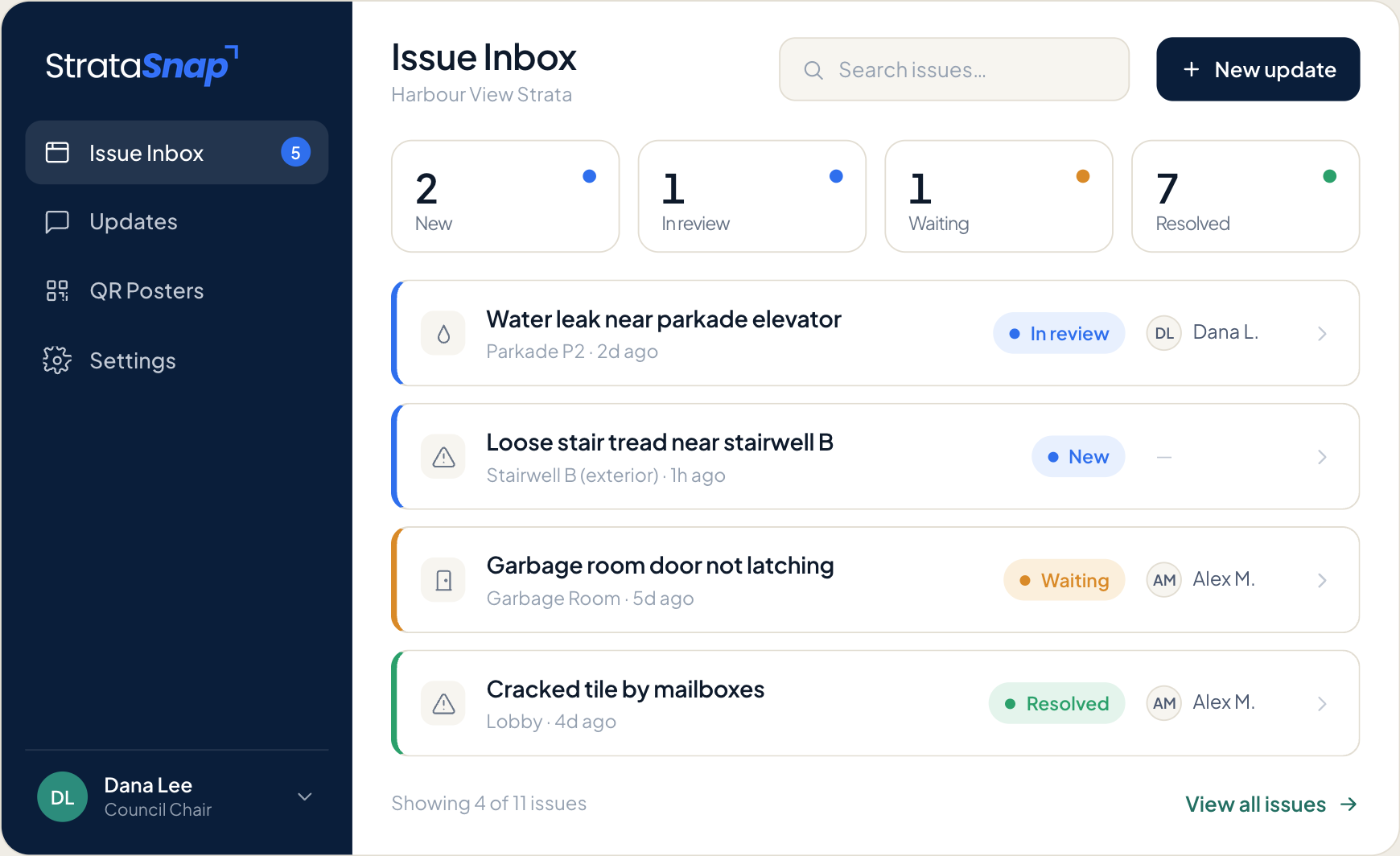This screenshot has height=856, width=1400.
Task: Filter by the New summary card
Action: coord(505,196)
